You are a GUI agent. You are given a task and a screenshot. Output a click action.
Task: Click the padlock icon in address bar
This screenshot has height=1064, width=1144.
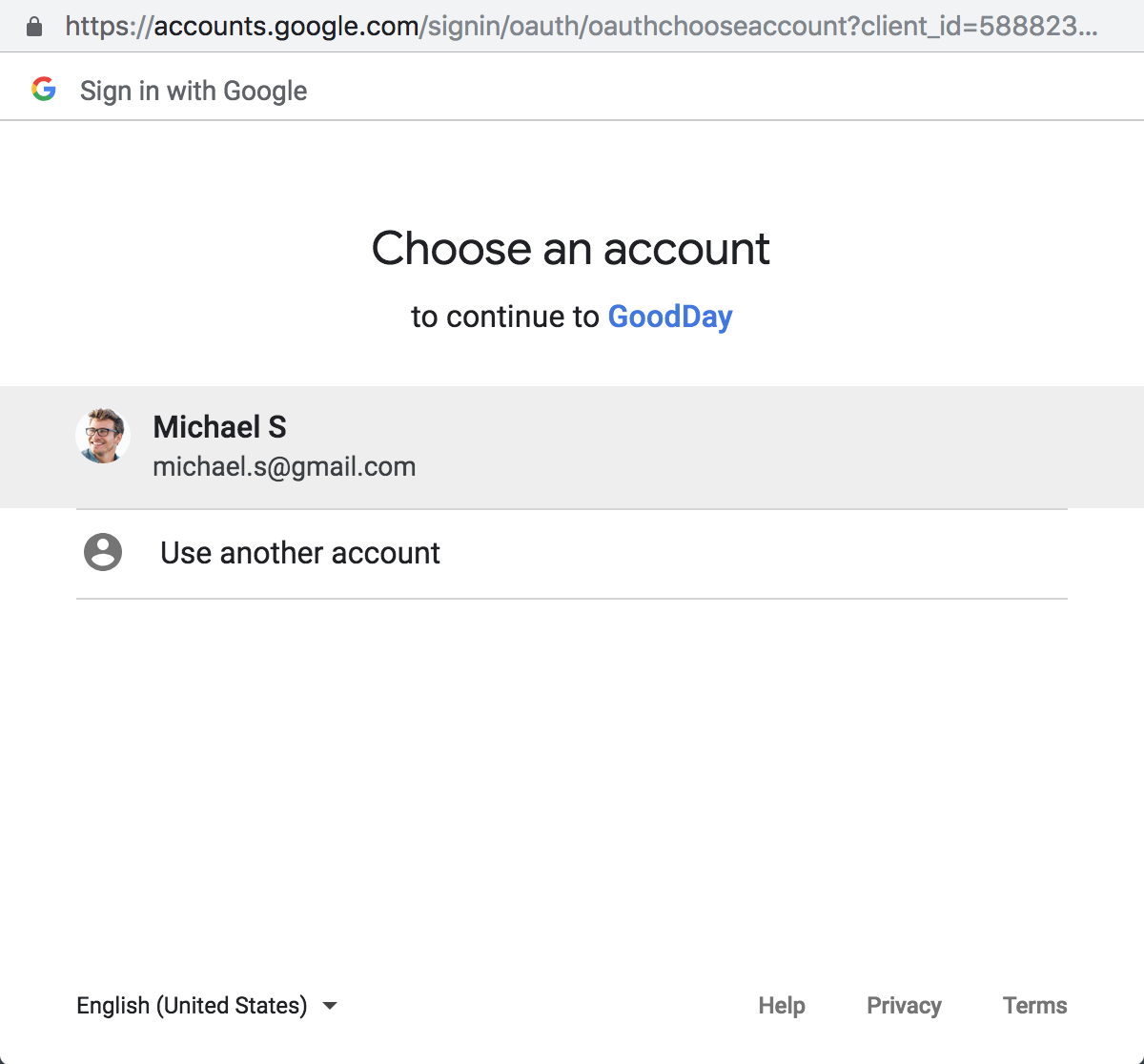pyautogui.click(x=34, y=27)
